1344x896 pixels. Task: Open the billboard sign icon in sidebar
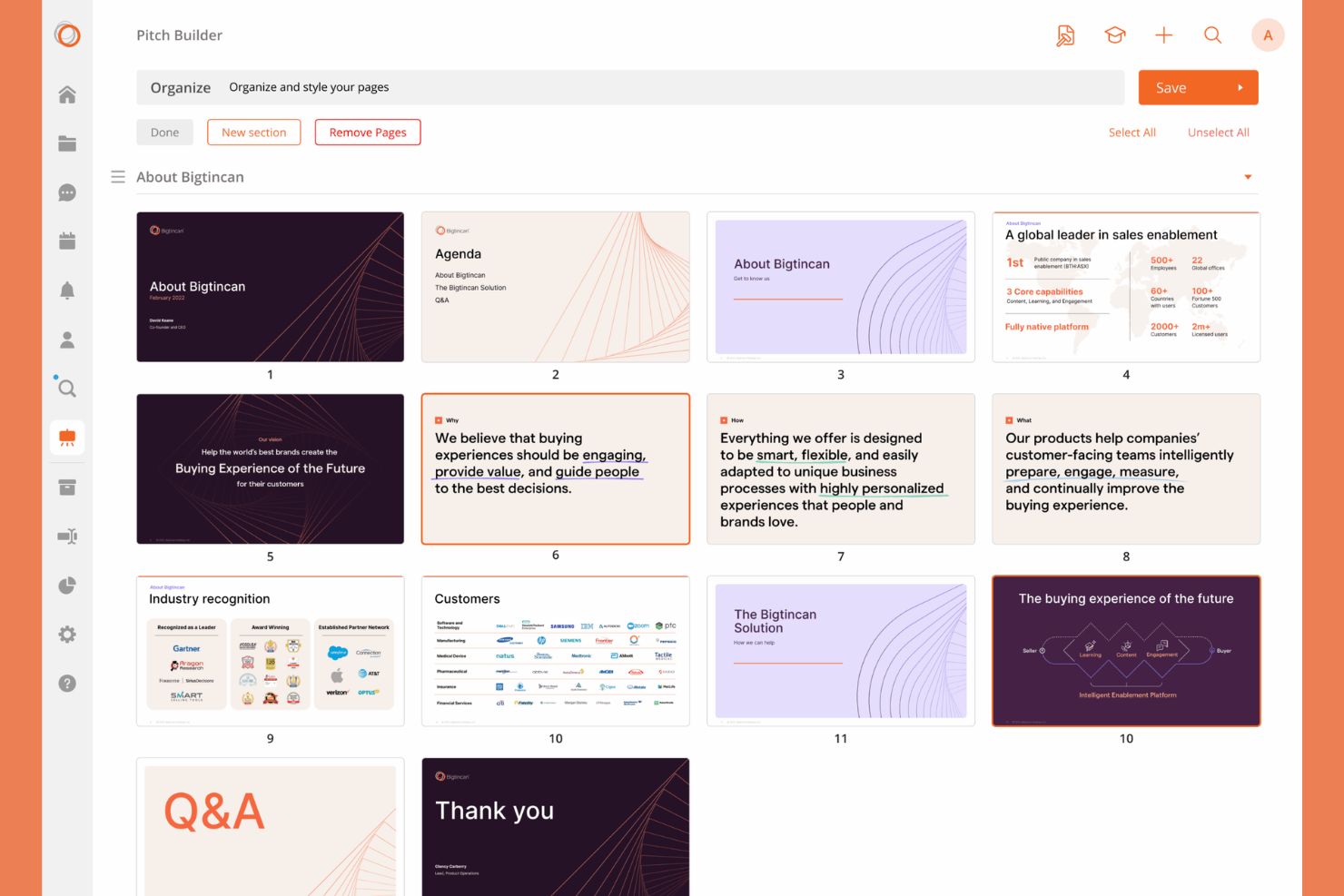[x=67, y=537]
